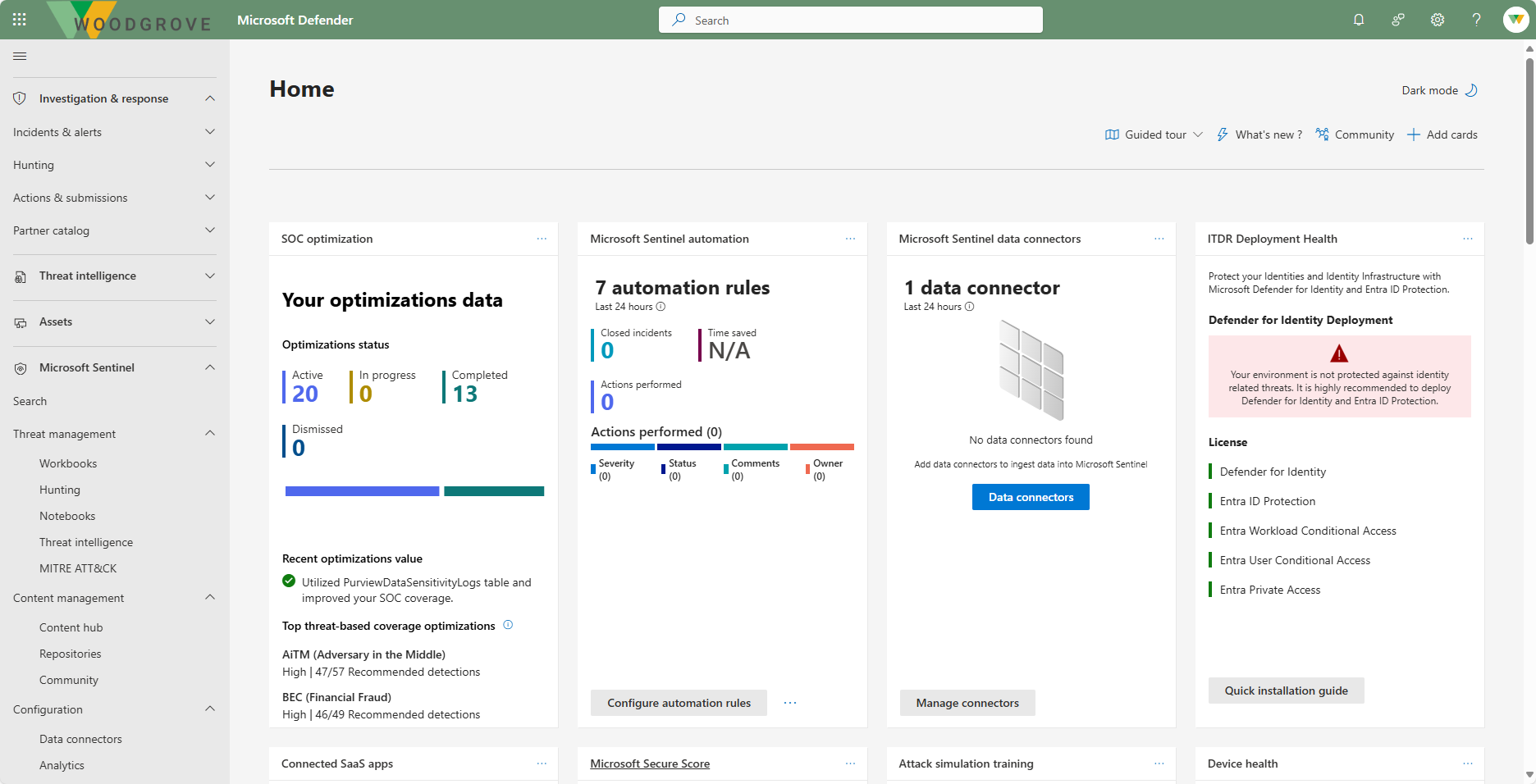Viewport: 1536px width, 784px height.
Task: Open Repositories in the sidebar
Action: pos(71,654)
